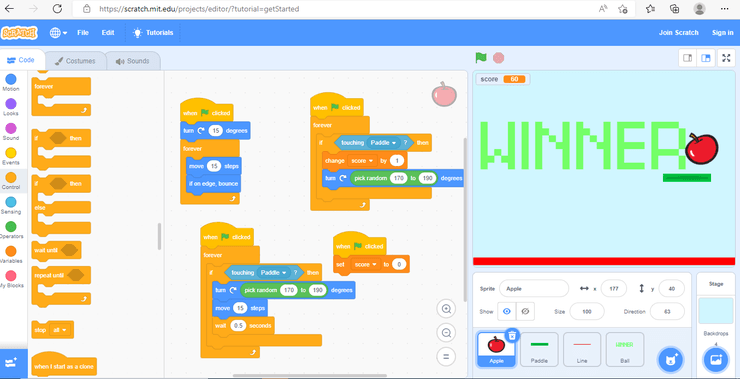The height and width of the screenshot is (379, 740).
Task: Delete the Apple sprite with trash icon
Action: click(x=513, y=335)
